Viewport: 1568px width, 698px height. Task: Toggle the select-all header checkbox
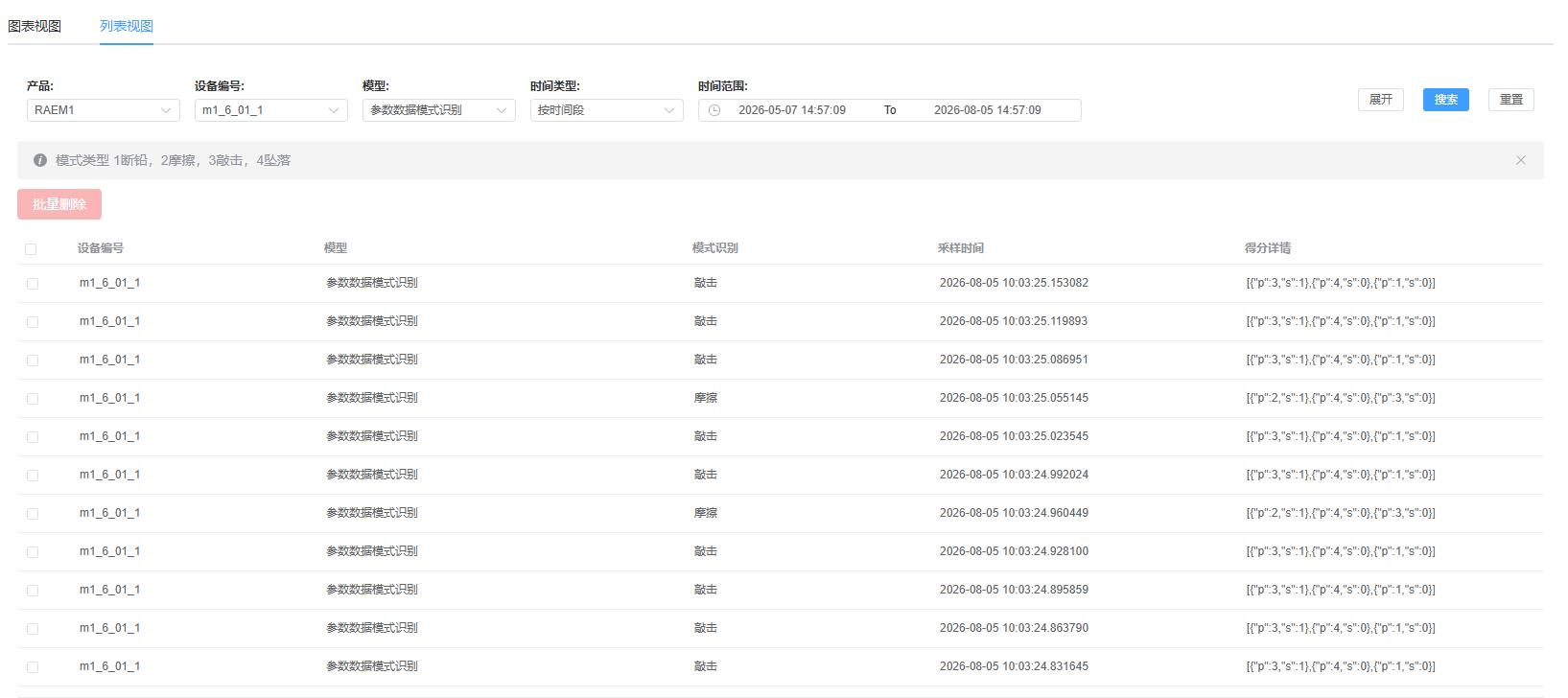click(x=31, y=249)
